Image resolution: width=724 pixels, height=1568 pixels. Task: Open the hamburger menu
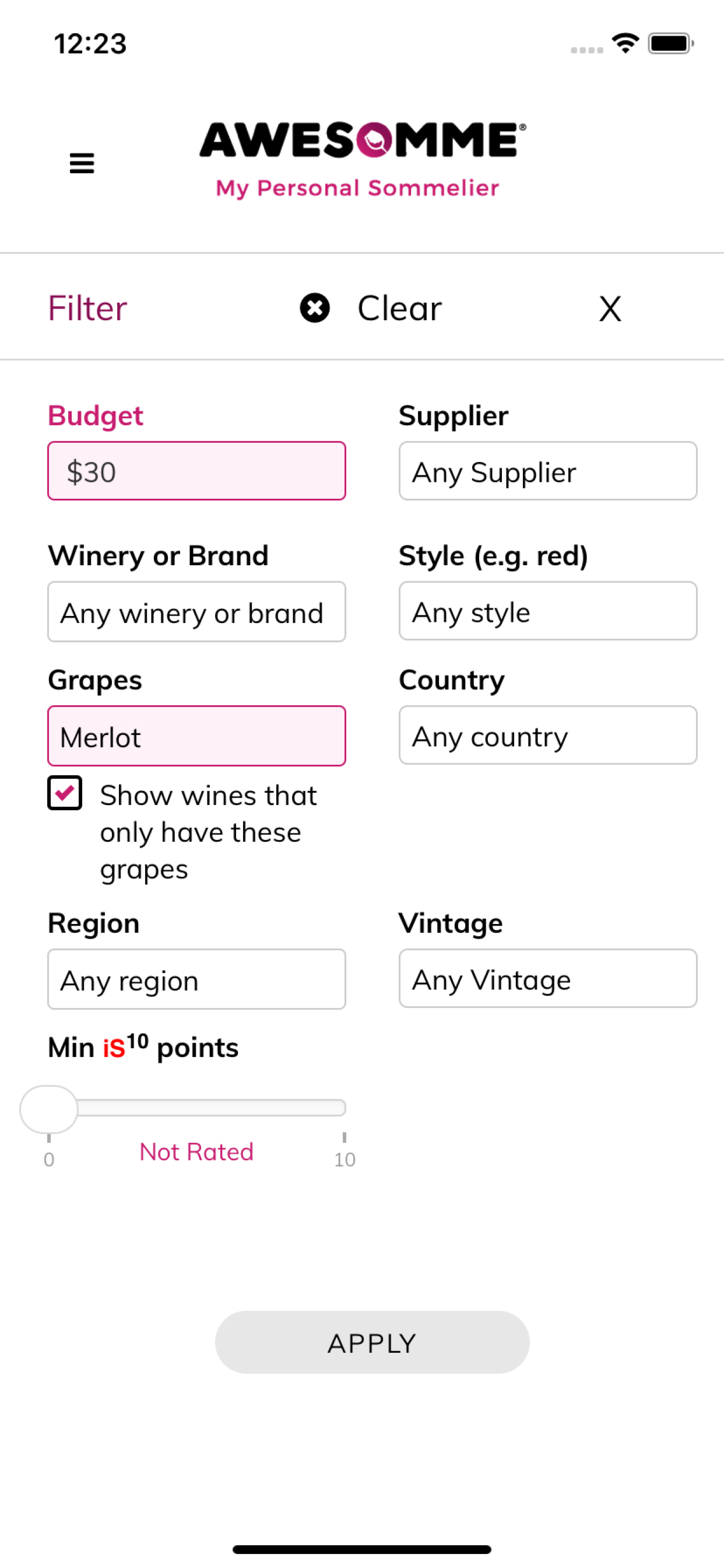(82, 163)
